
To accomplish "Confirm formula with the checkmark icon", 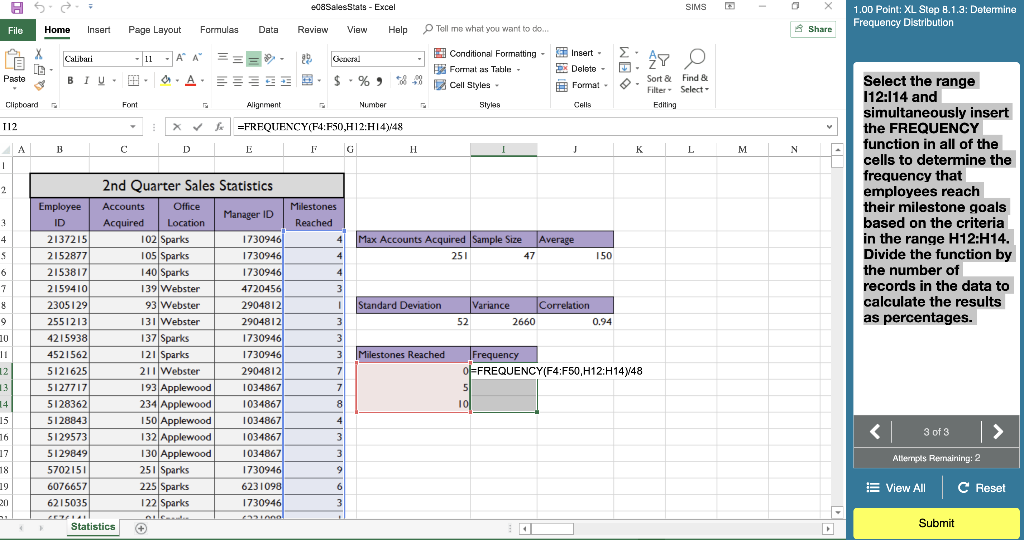I will (x=198, y=127).
